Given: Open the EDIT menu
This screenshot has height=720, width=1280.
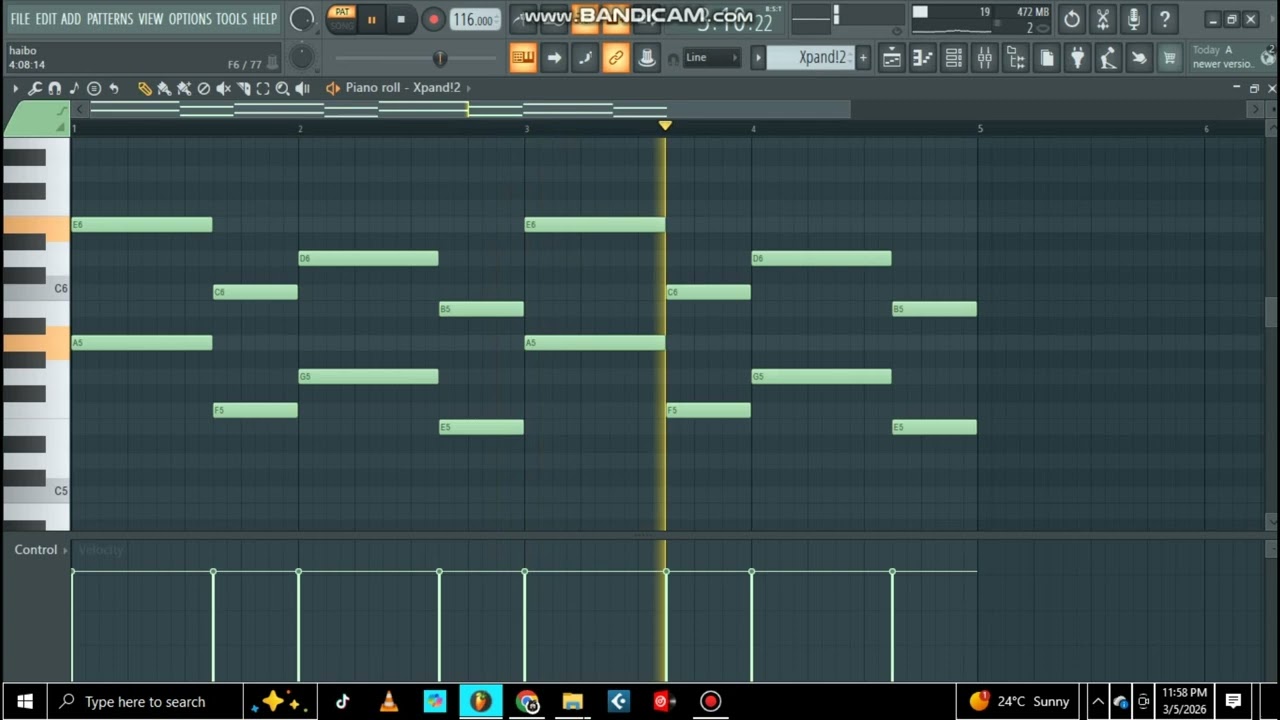Looking at the screenshot, I should [46, 19].
